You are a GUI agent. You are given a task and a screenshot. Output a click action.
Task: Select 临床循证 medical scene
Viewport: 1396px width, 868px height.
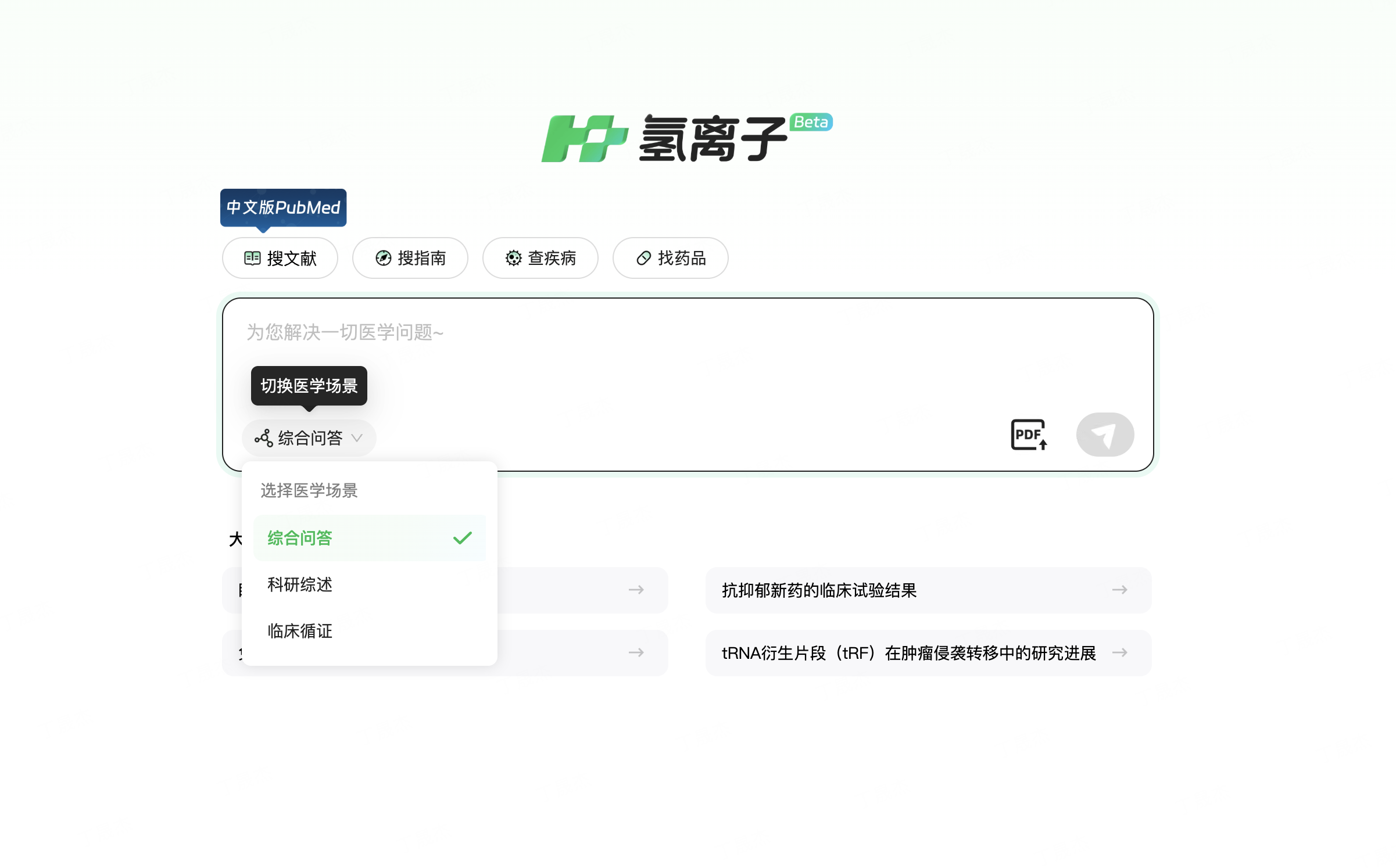pos(300,632)
